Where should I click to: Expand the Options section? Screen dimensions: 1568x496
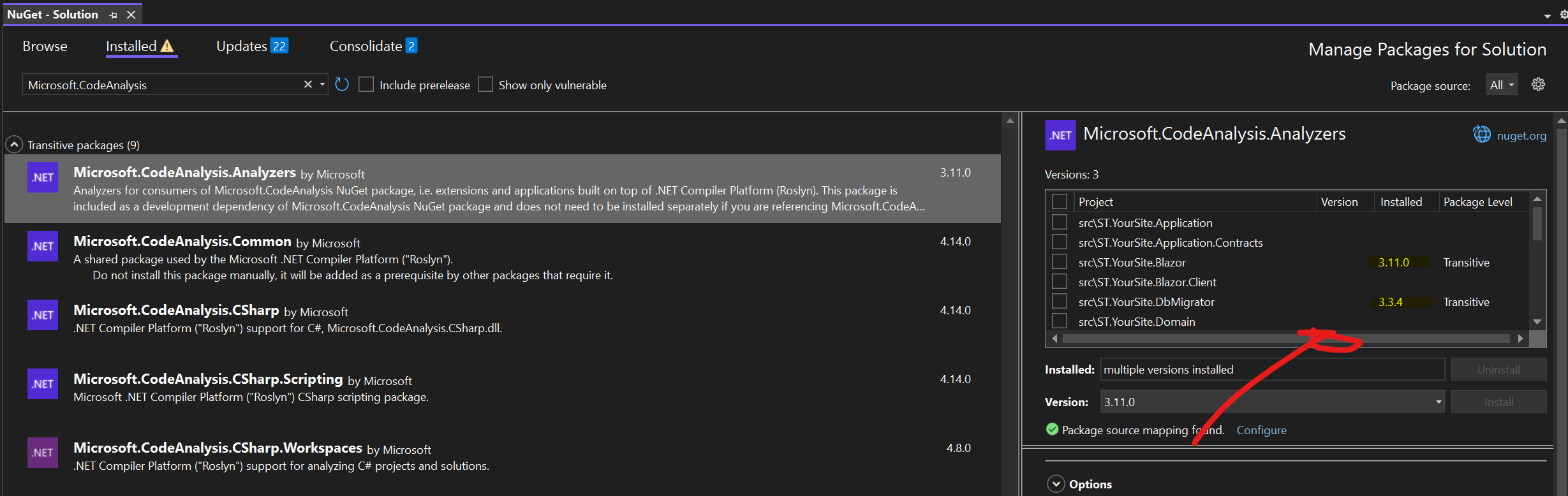(1056, 484)
